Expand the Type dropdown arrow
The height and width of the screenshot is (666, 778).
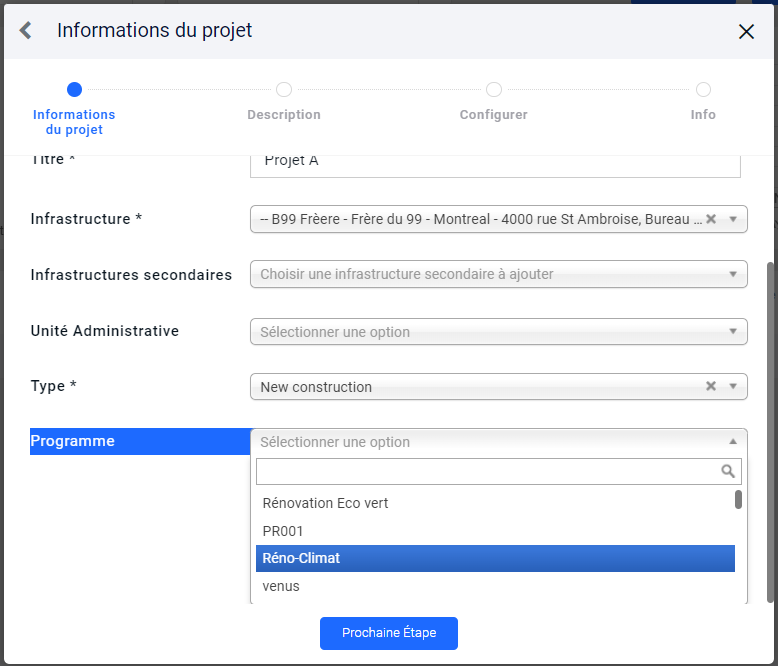coord(733,386)
